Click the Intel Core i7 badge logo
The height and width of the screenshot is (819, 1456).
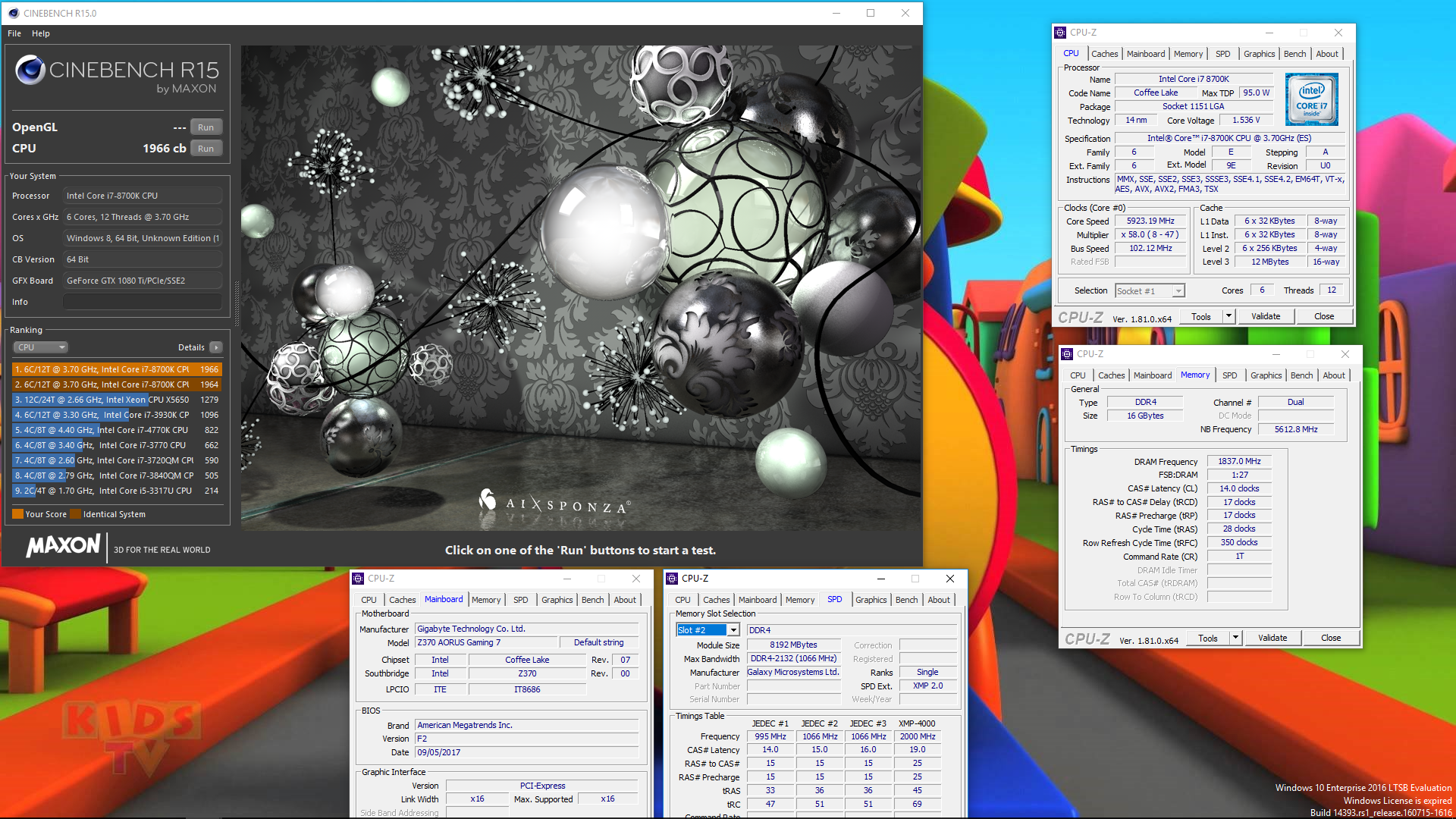coord(1311,99)
